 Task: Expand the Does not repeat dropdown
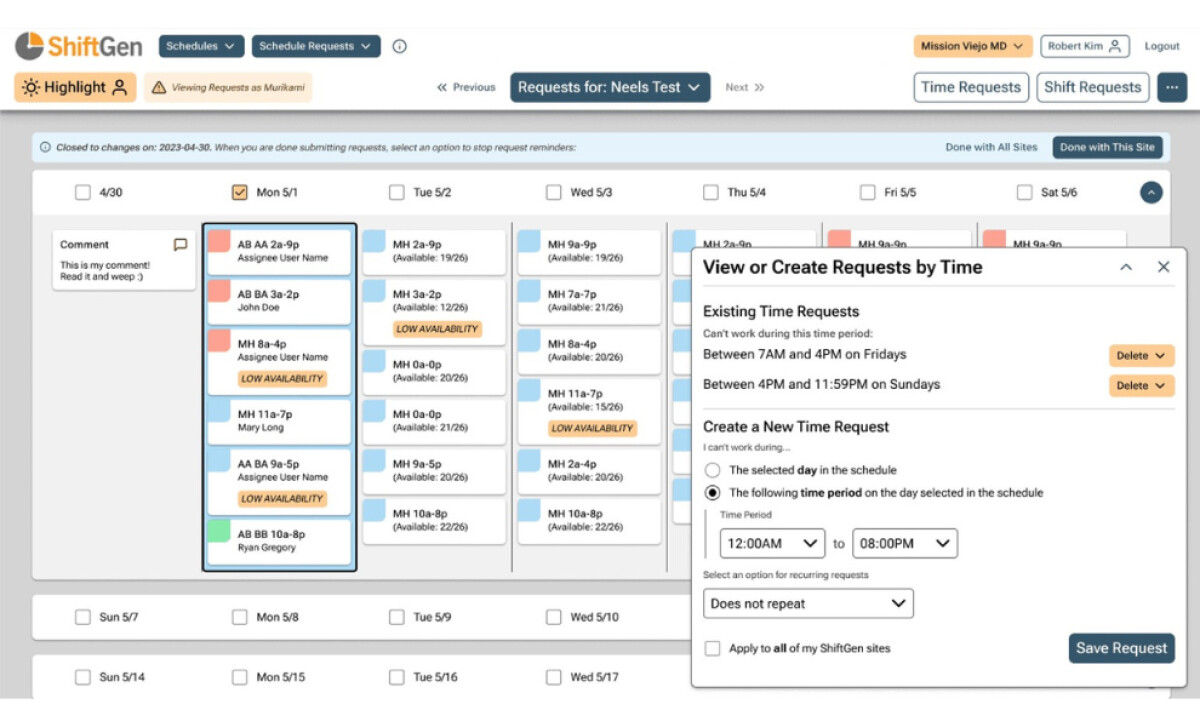point(807,603)
